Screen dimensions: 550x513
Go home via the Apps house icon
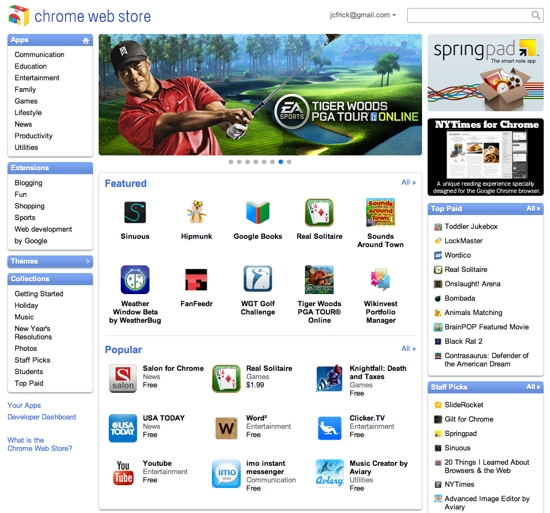point(86,41)
